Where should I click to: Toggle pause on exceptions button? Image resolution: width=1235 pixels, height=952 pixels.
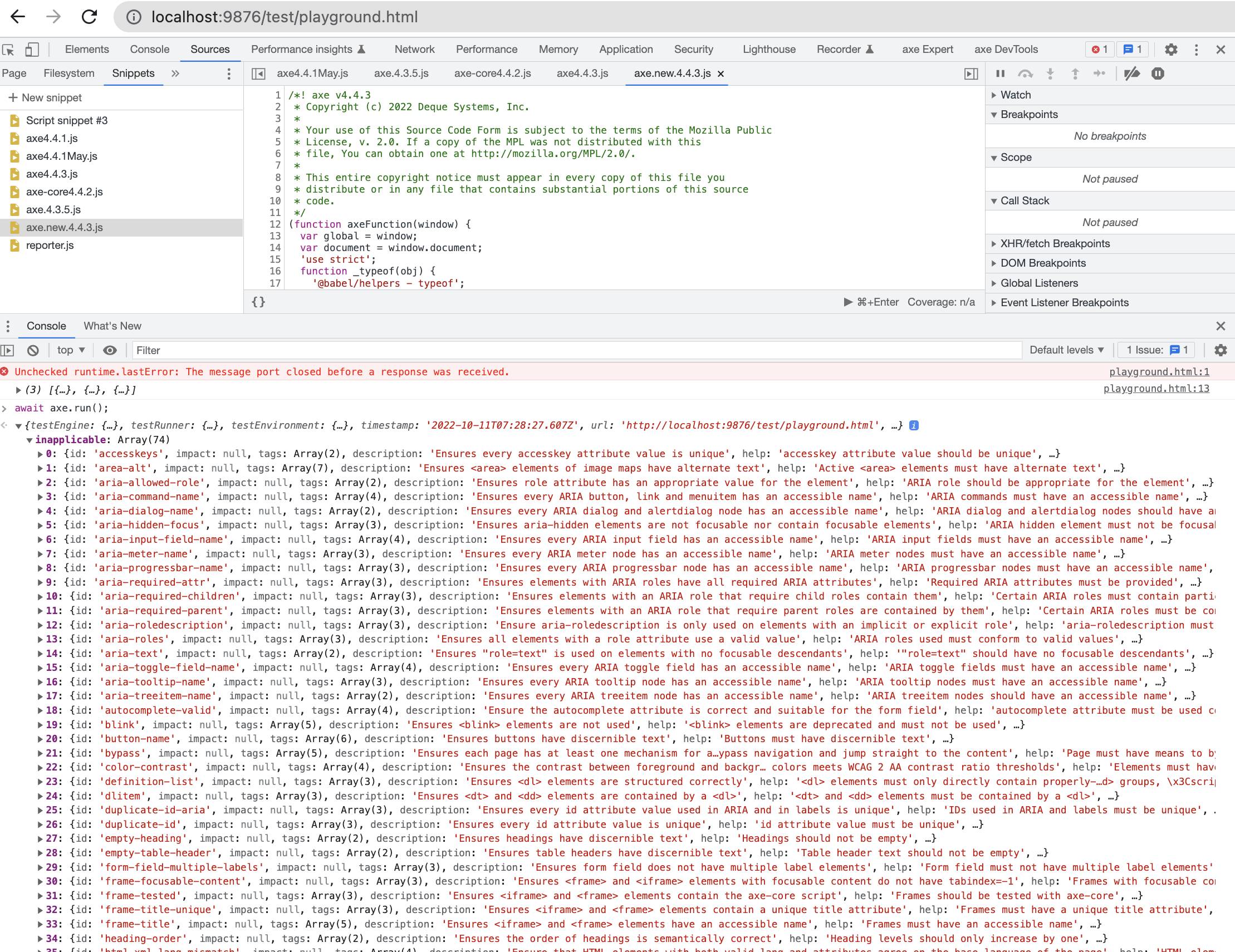coord(1158,73)
